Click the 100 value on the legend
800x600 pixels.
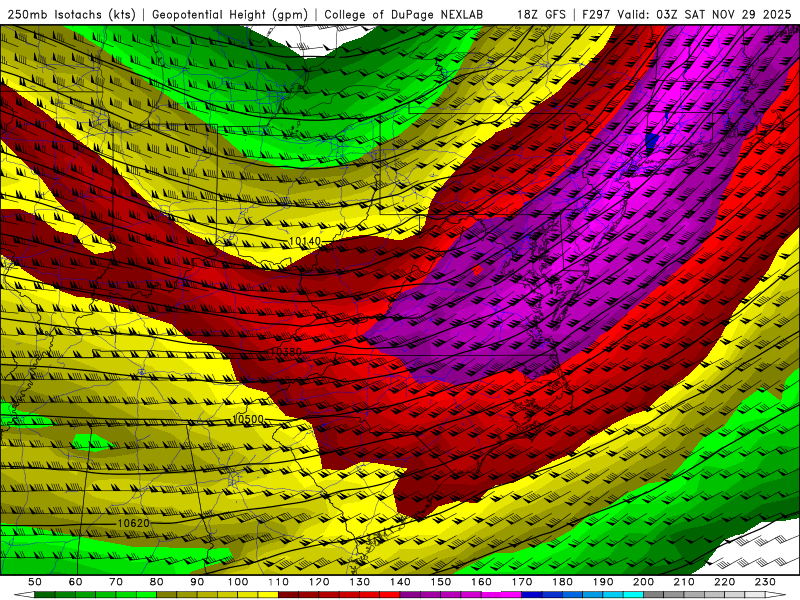(x=238, y=582)
